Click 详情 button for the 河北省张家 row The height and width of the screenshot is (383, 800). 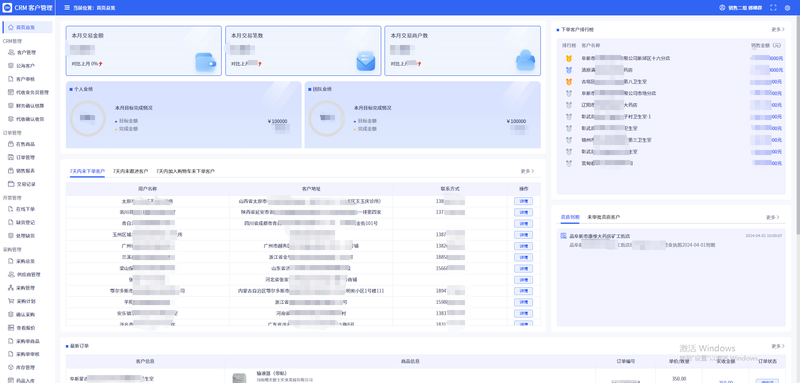(x=523, y=280)
